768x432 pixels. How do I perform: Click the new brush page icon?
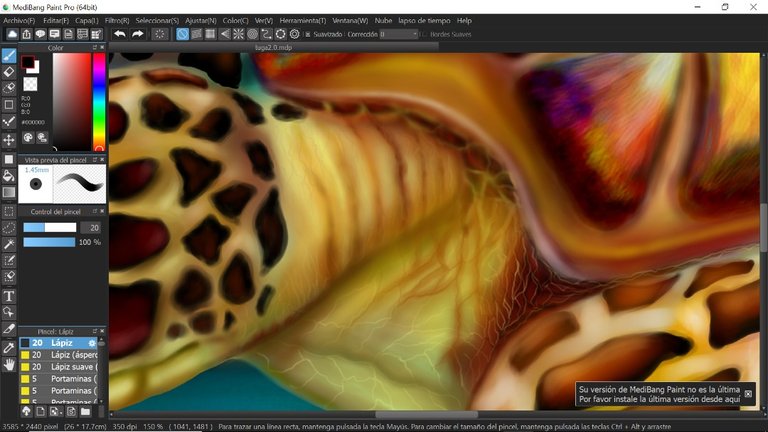(x=41, y=411)
